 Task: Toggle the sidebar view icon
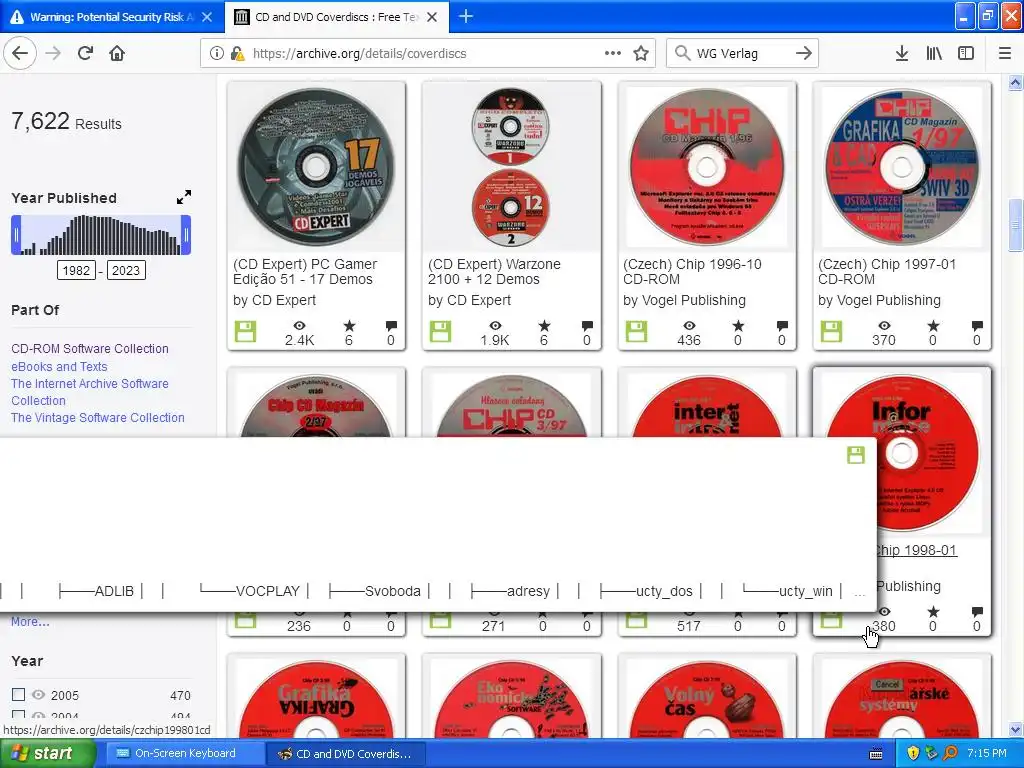pyautogui.click(x=966, y=53)
